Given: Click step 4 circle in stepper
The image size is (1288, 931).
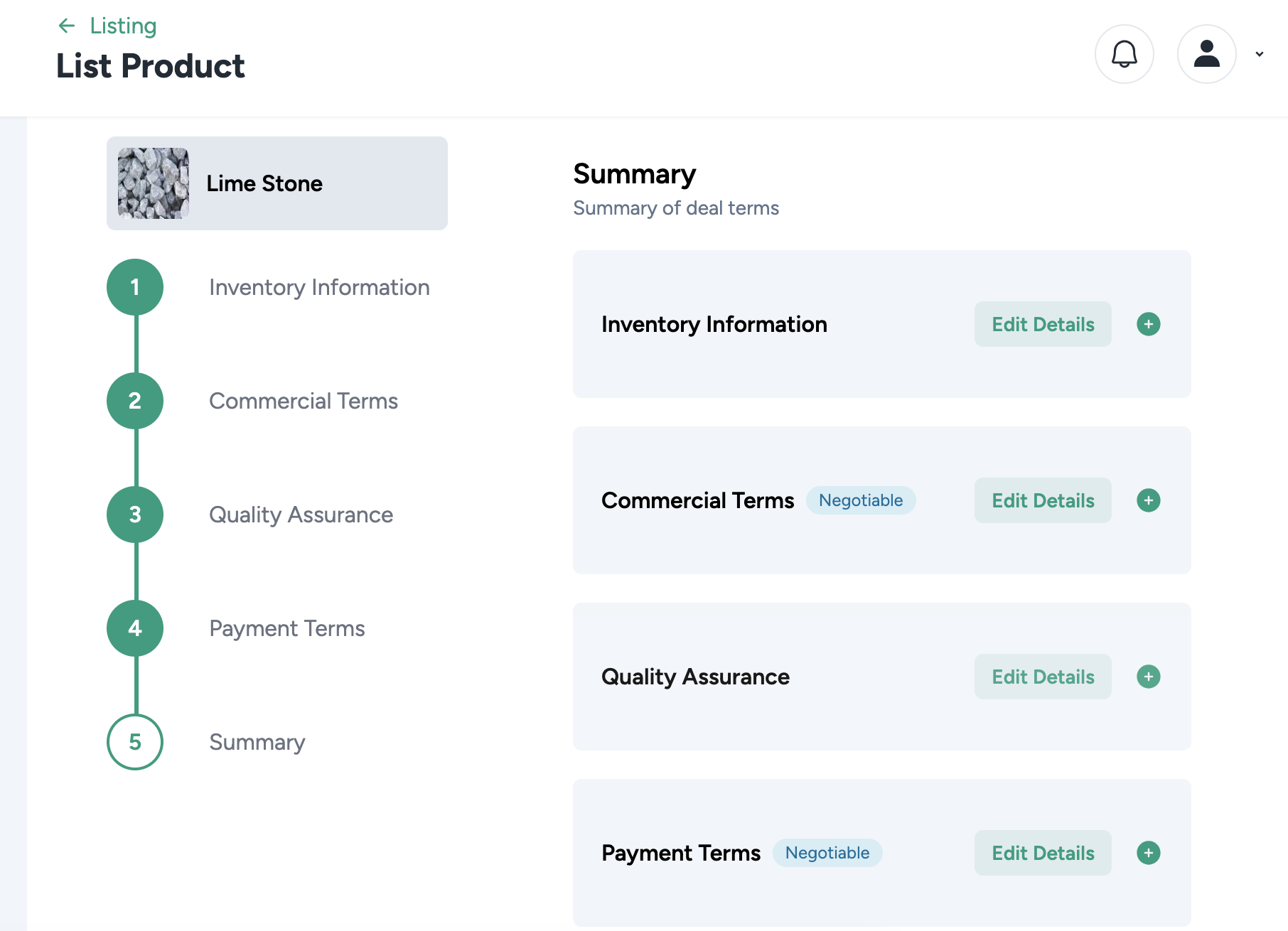Looking at the screenshot, I should tap(135, 628).
